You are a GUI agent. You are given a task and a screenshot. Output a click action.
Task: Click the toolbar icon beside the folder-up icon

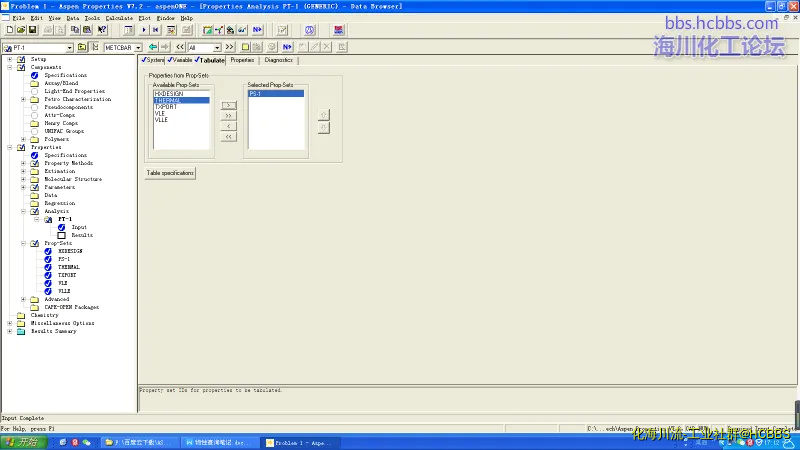click(95, 47)
